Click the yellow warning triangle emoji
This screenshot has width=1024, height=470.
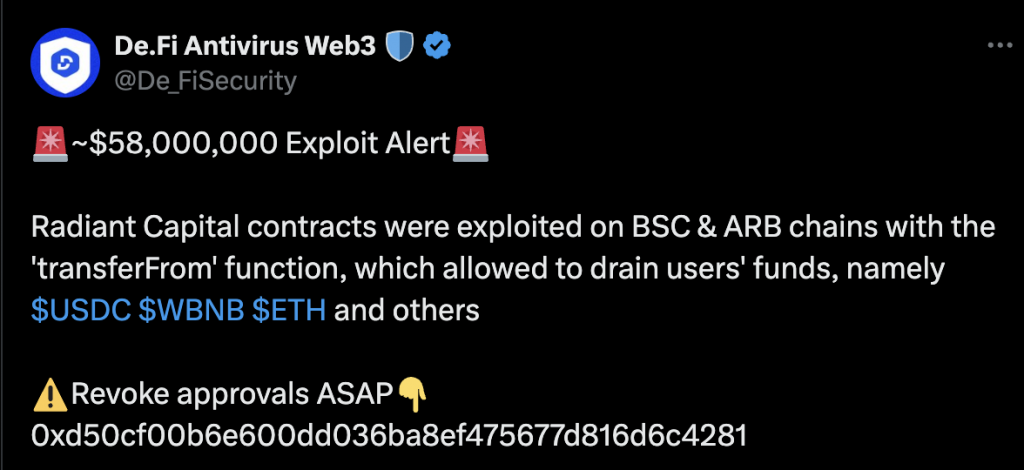coord(49,394)
